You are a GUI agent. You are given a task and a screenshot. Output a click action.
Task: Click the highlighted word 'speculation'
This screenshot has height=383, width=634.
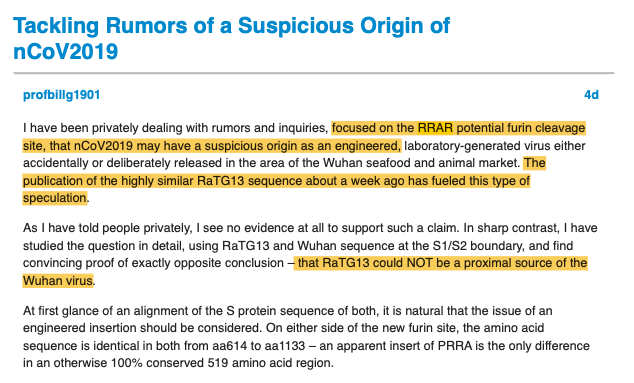pyautogui.click(x=55, y=198)
